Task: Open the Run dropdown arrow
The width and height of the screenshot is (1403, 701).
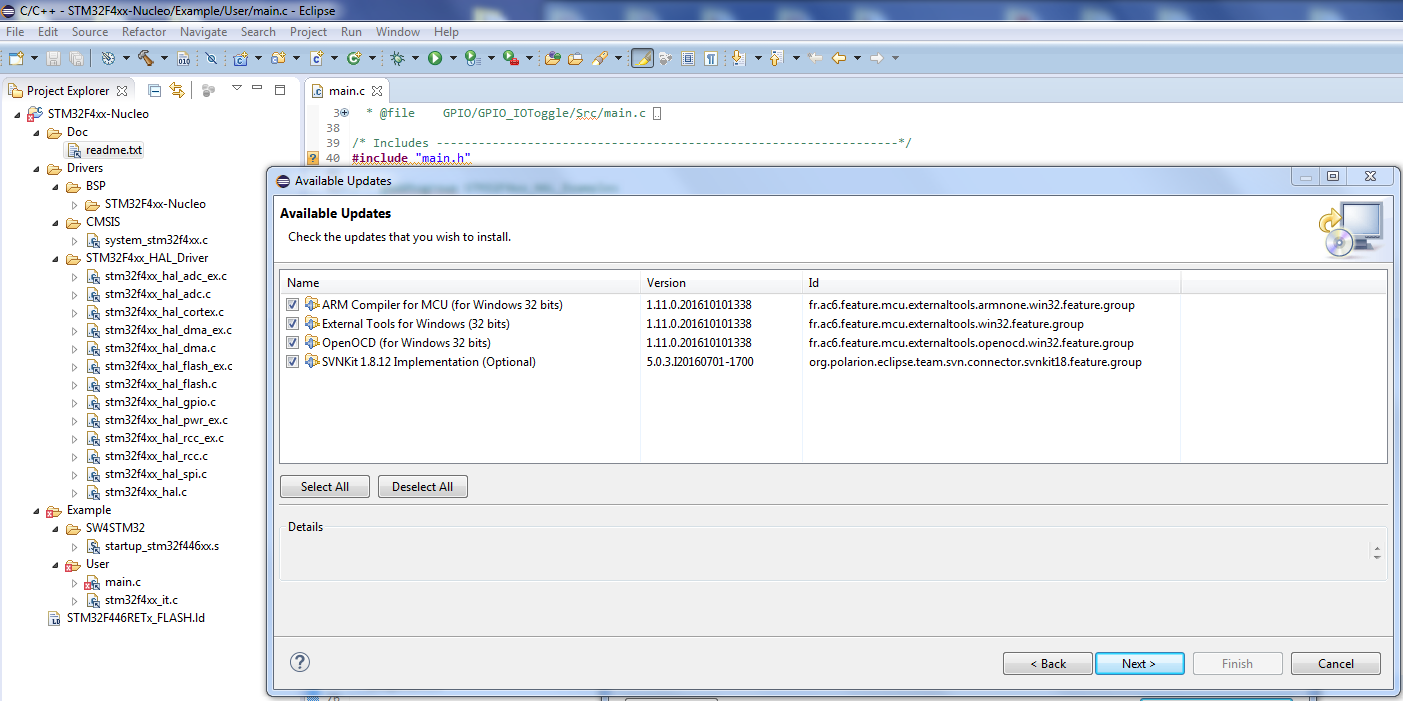Action: [x=453, y=58]
